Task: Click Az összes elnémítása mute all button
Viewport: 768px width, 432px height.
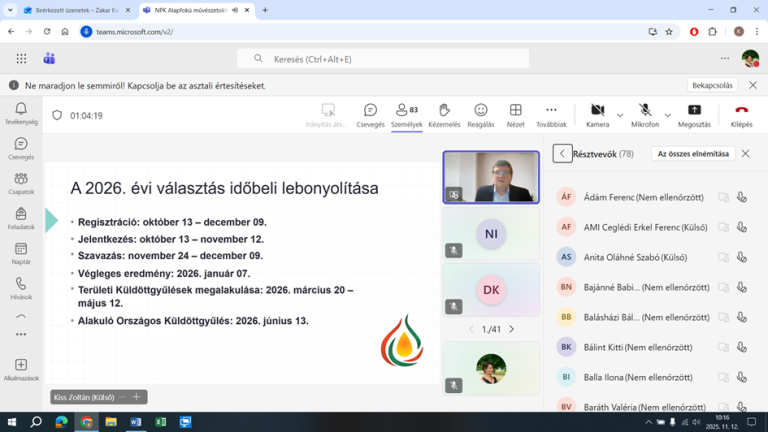Action: coord(692,154)
